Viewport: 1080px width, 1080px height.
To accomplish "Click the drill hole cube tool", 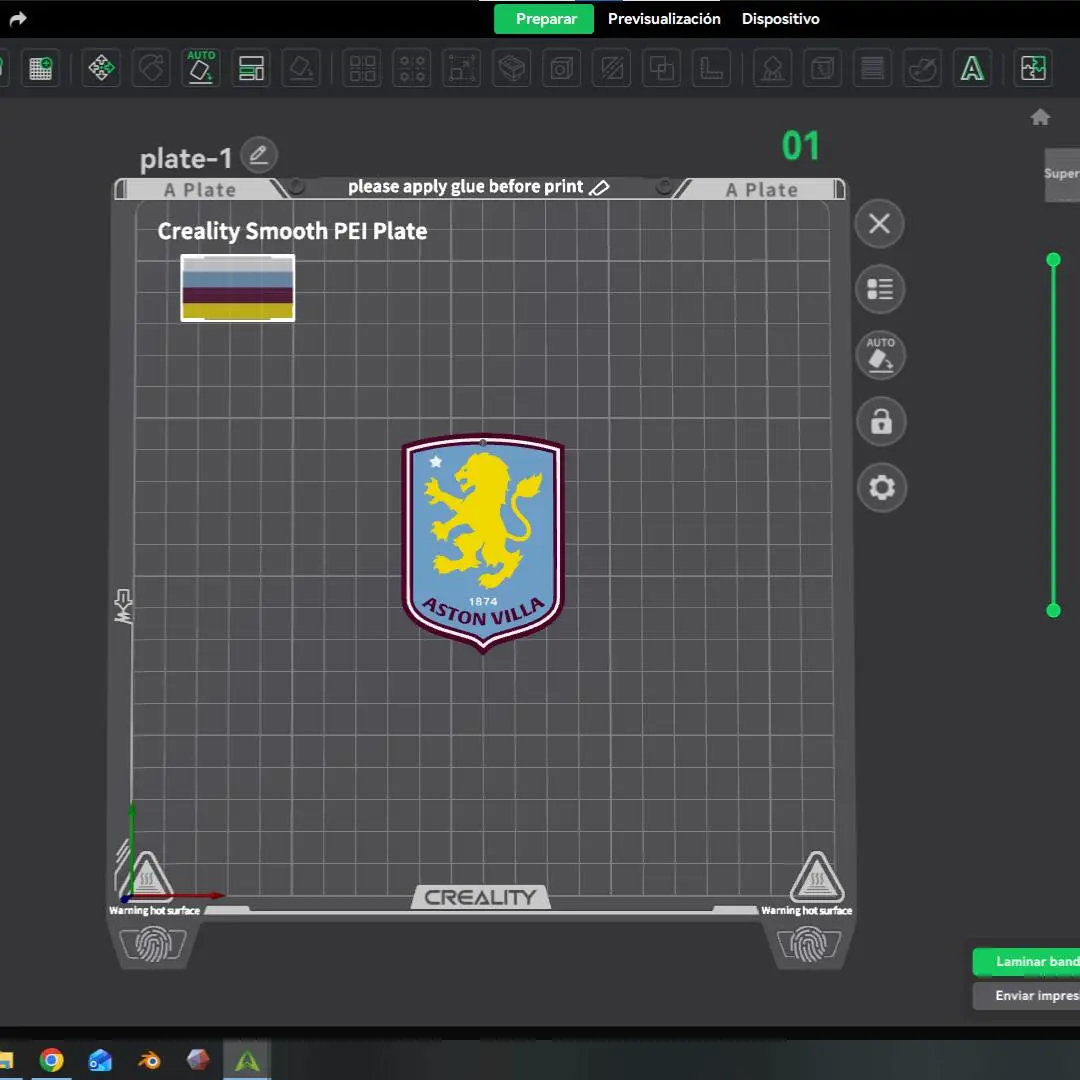I will tap(562, 68).
